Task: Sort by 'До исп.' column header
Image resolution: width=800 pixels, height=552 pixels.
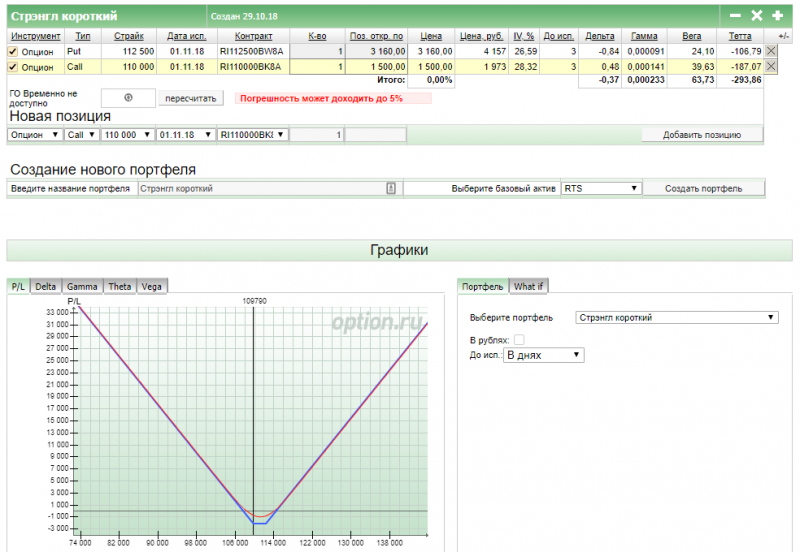Action: [558, 36]
